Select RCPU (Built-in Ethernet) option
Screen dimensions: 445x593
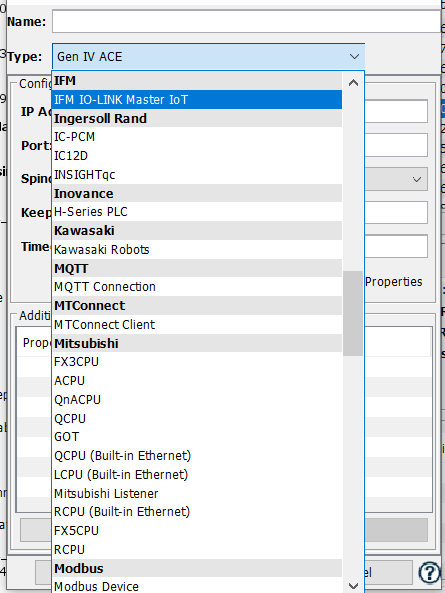(197, 512)
